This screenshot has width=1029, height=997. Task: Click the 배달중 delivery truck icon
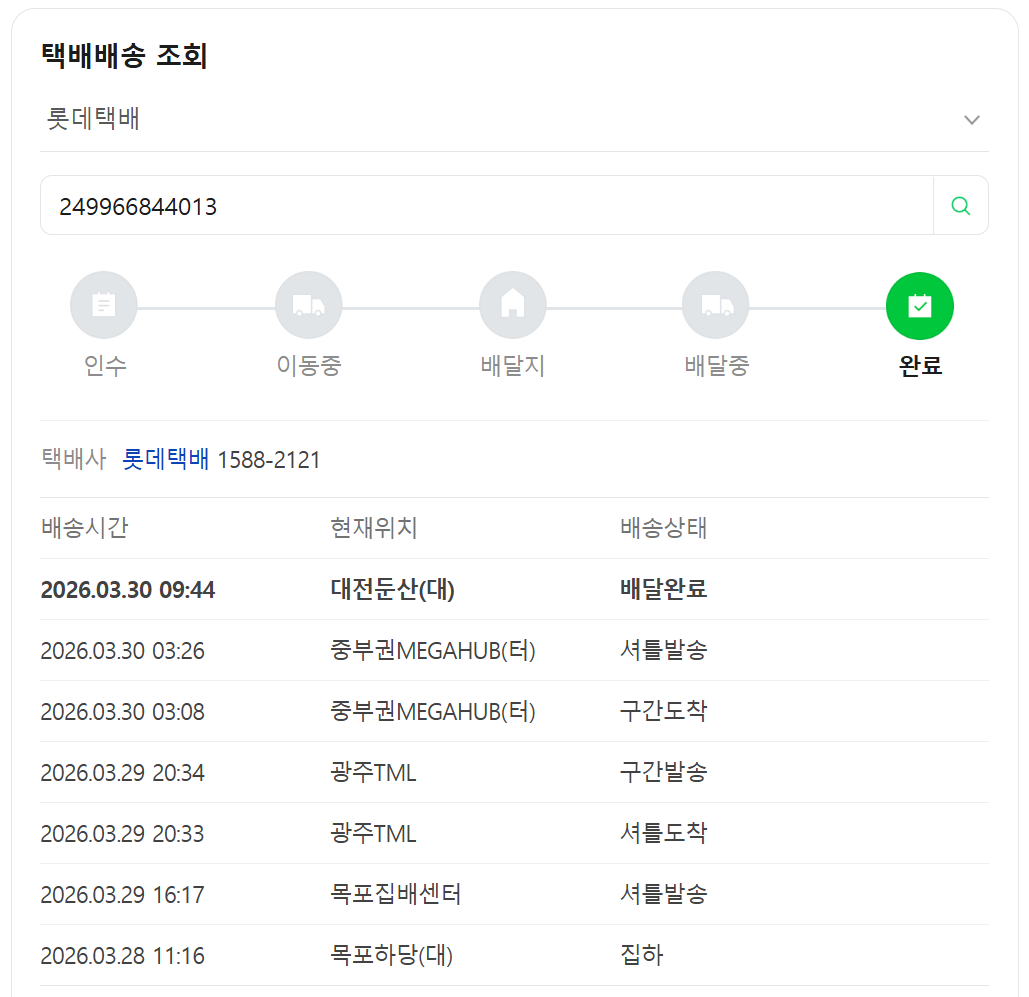pos(716,306)
